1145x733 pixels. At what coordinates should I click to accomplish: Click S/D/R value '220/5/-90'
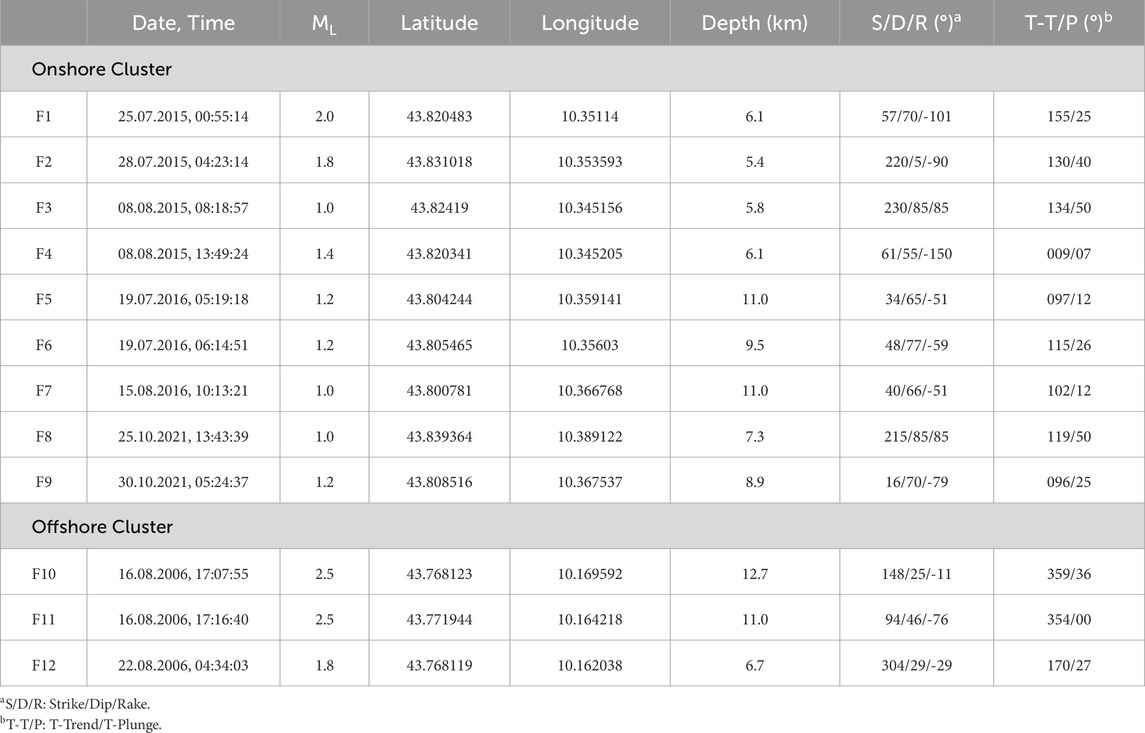click(x=916, y=162)
